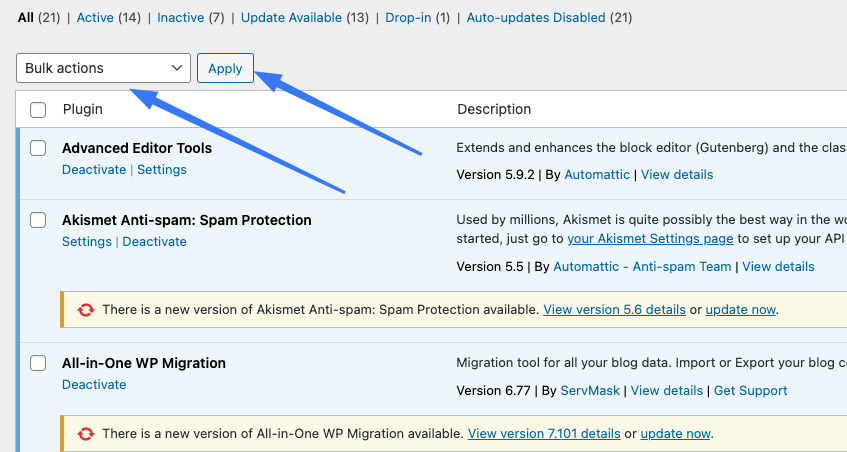Open the Bulk actions dropdown

pyautogui.click(x=103, y=68)
